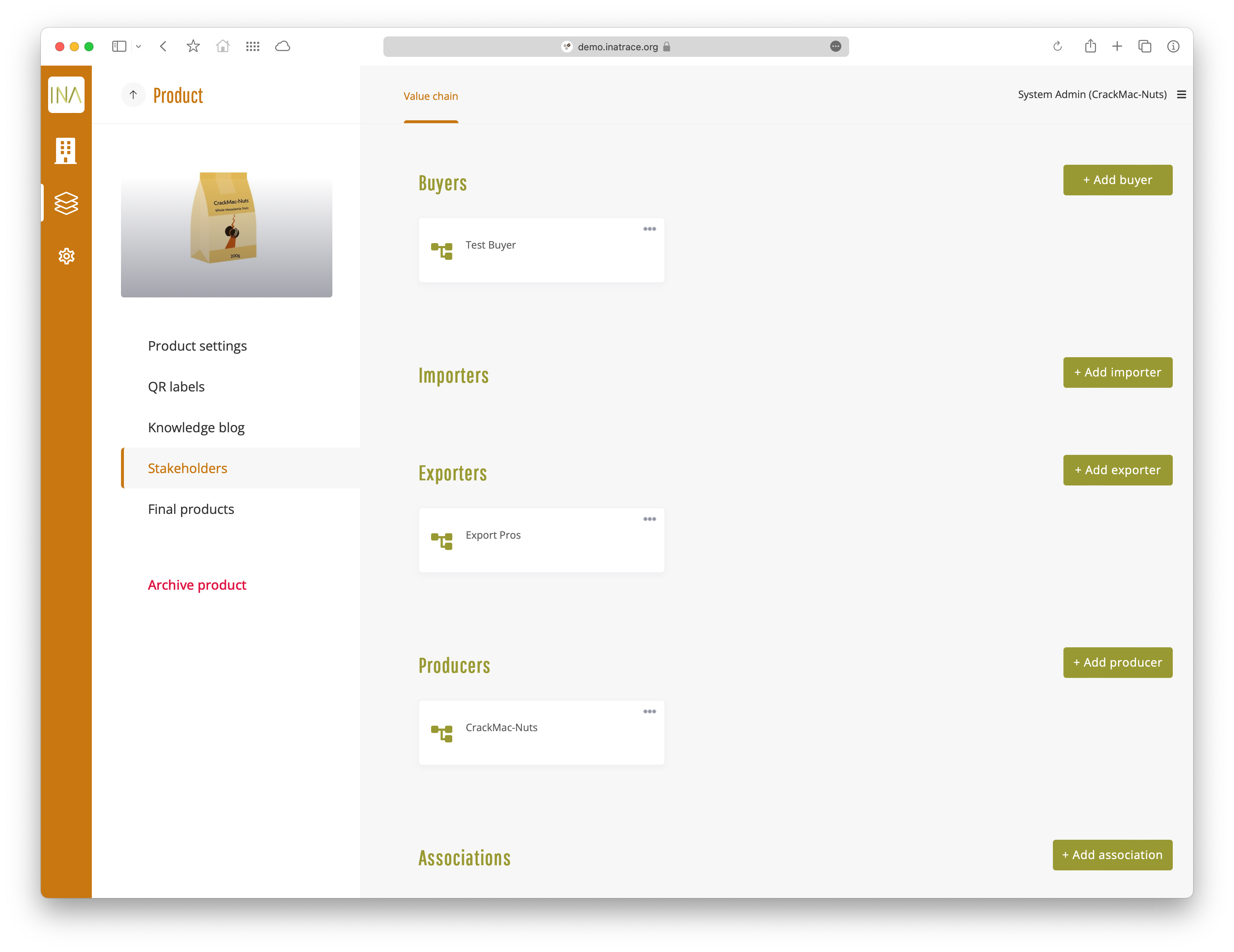Click the Add association button
Screen dimensions: 1234x952
pos(1112,855)
